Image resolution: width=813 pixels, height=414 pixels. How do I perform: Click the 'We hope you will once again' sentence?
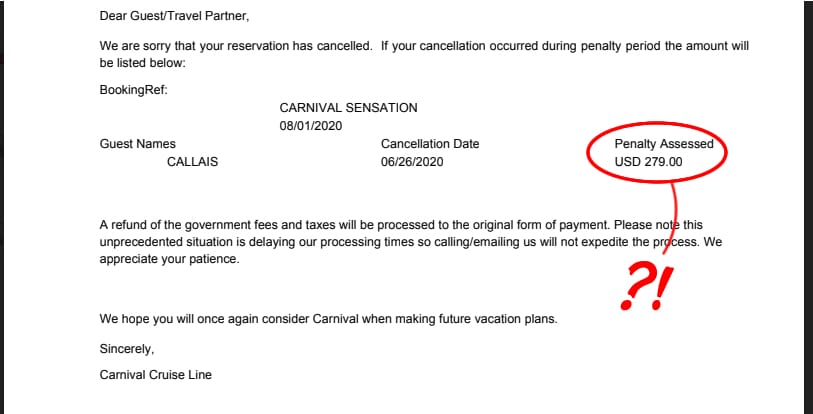329,319
